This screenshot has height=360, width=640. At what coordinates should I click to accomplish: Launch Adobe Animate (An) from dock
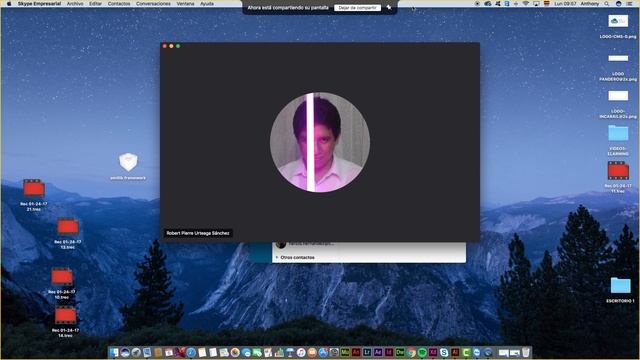click(x=356, y=352)
